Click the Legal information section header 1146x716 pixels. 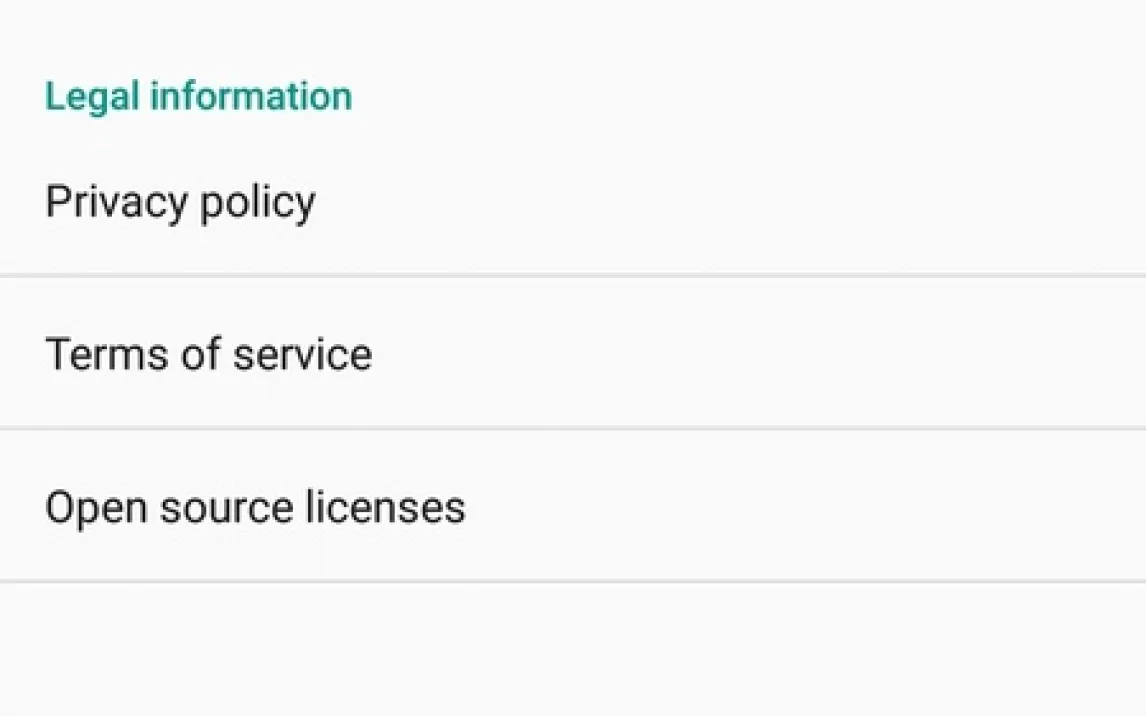[199, 96]
